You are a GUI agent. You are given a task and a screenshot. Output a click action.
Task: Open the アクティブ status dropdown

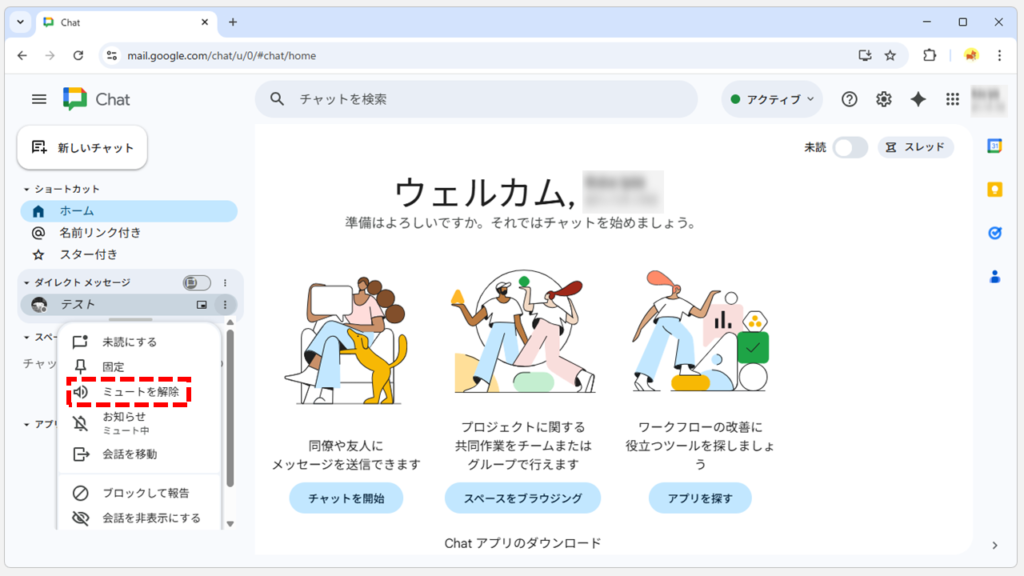(x=771, y=99)
